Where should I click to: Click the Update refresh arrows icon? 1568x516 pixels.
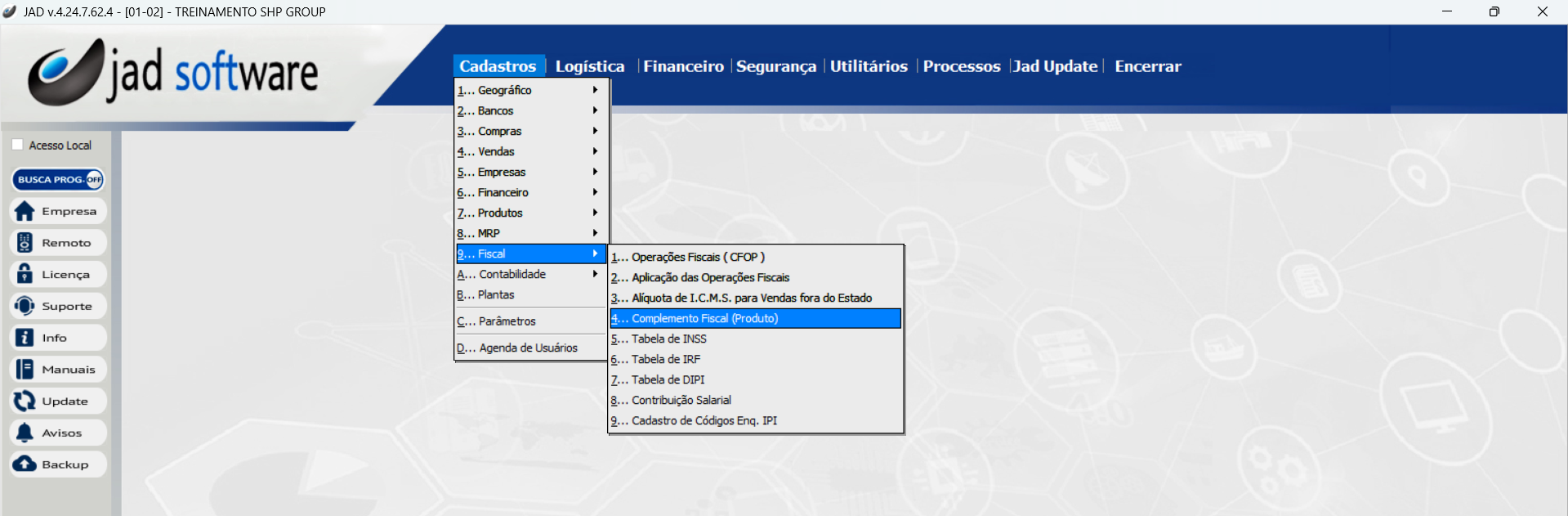click(x=25, y=402)
